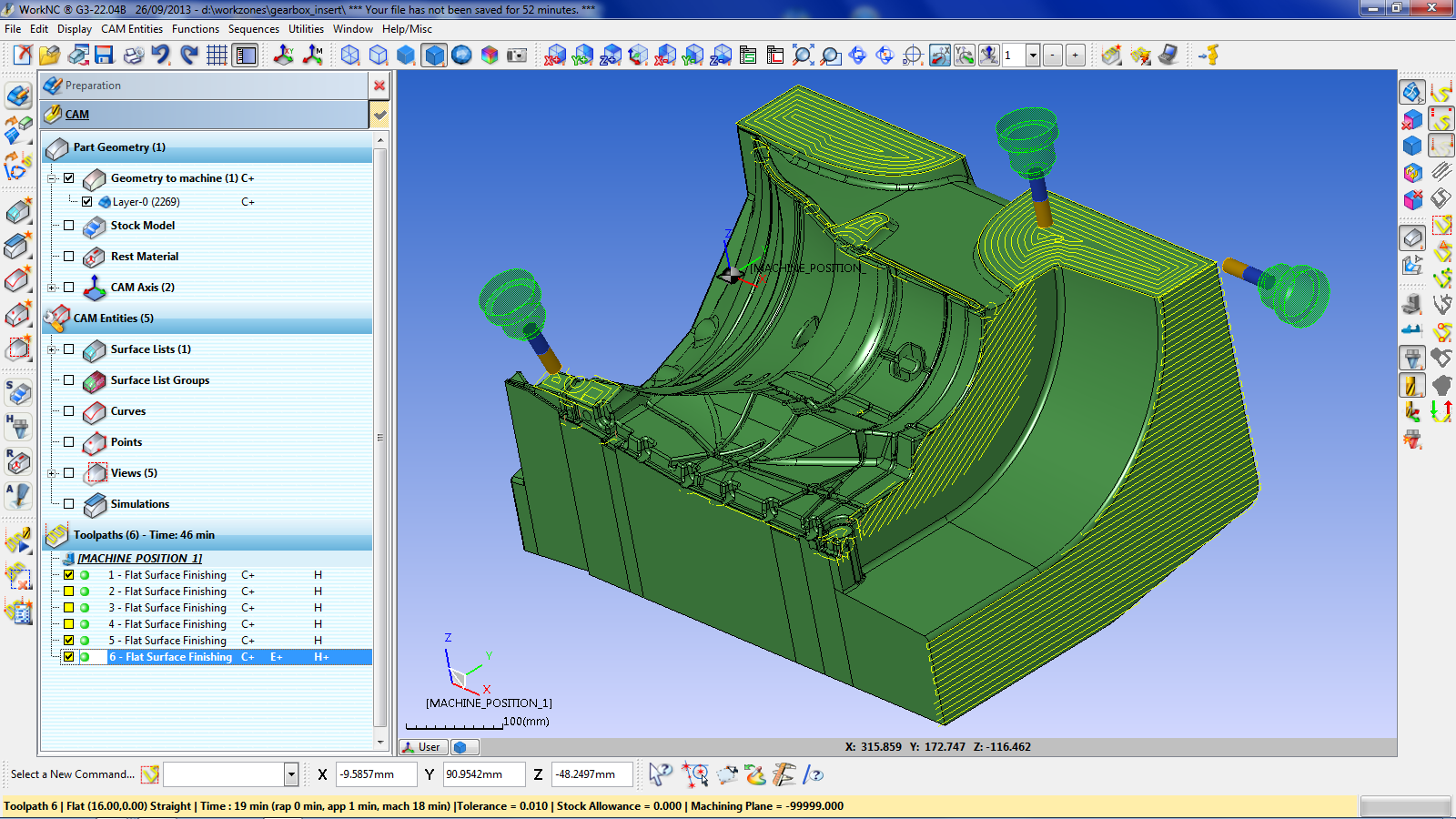The width and height of the screenshot is (1456, 819).
Task: Click the Undo arrow in toolbar
Action: coord(161,56)
